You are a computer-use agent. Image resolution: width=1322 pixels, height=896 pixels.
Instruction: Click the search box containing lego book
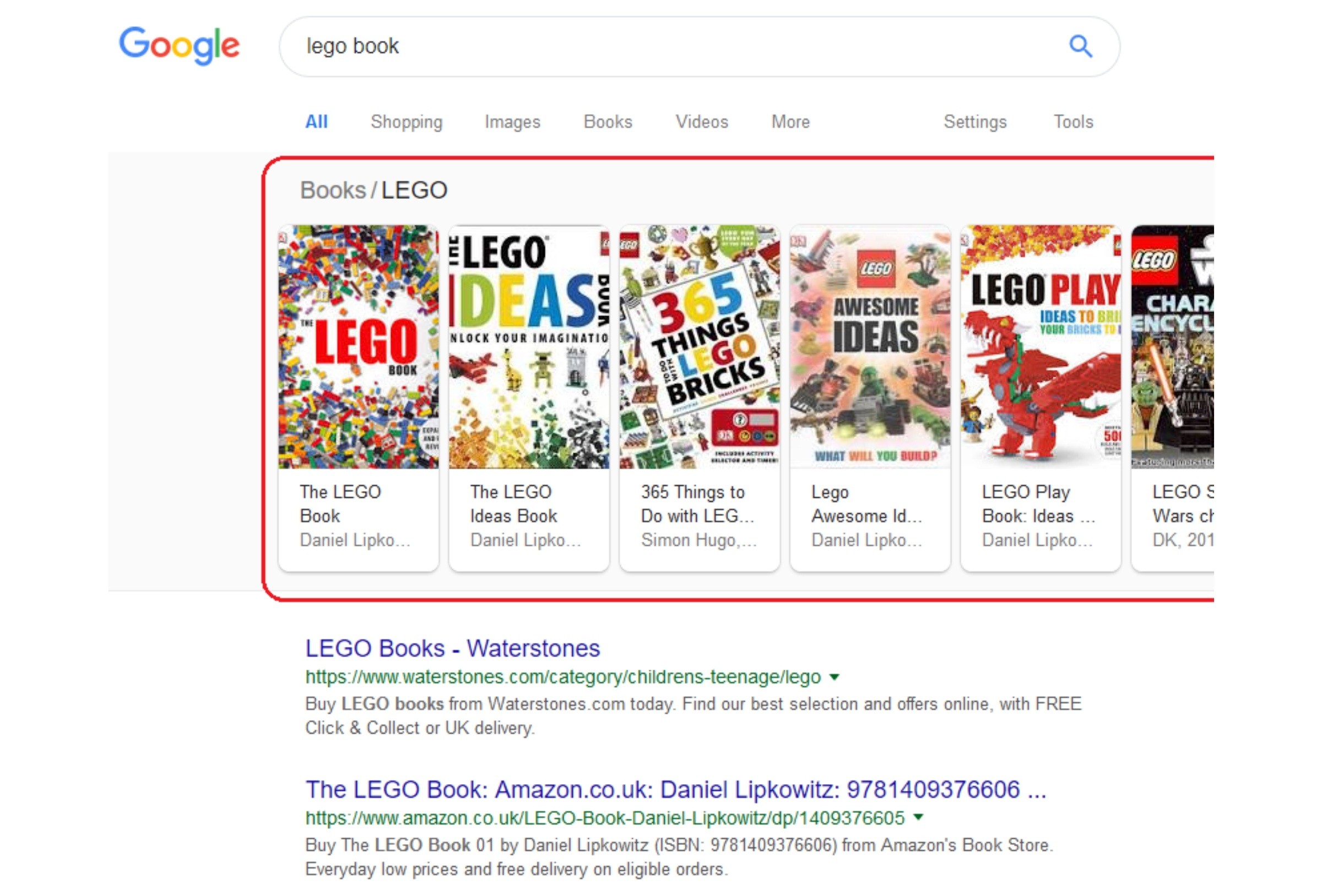click(699, 46)
